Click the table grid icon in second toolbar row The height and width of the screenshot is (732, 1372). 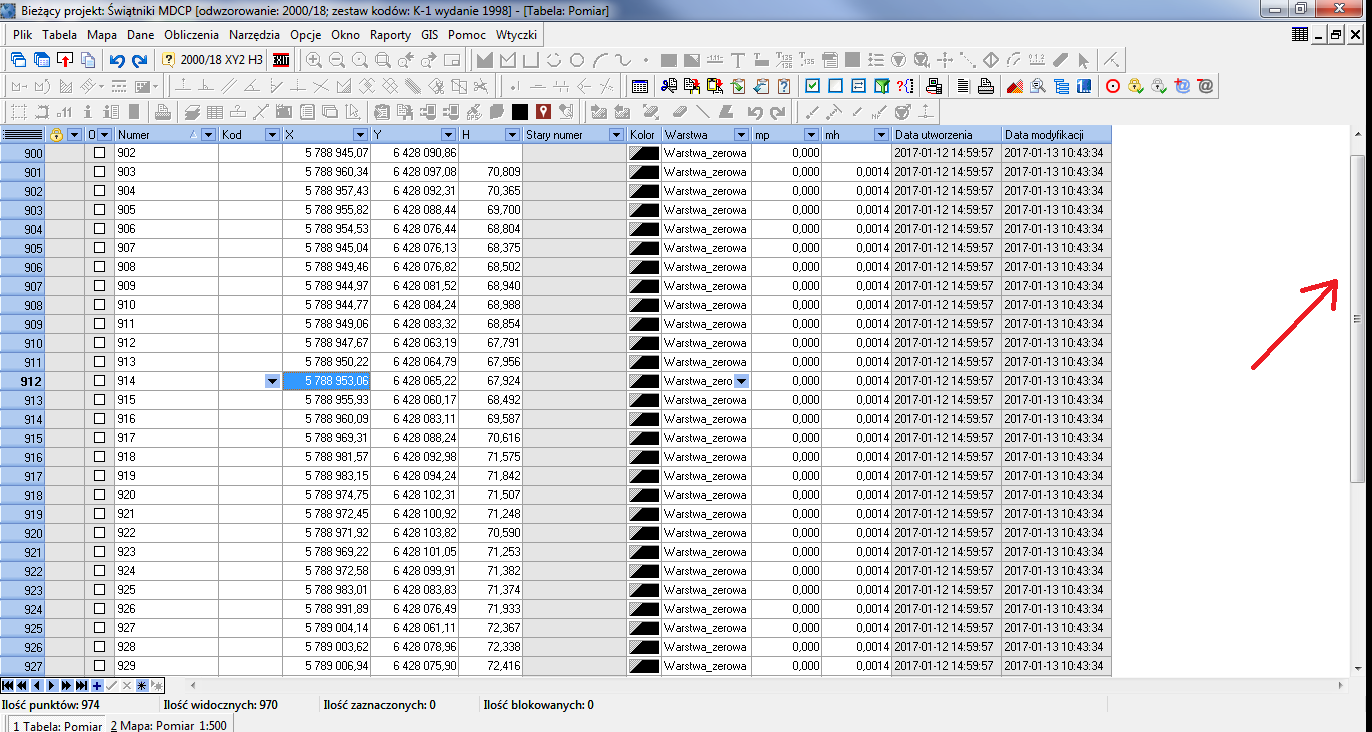(x=638, y=86)
